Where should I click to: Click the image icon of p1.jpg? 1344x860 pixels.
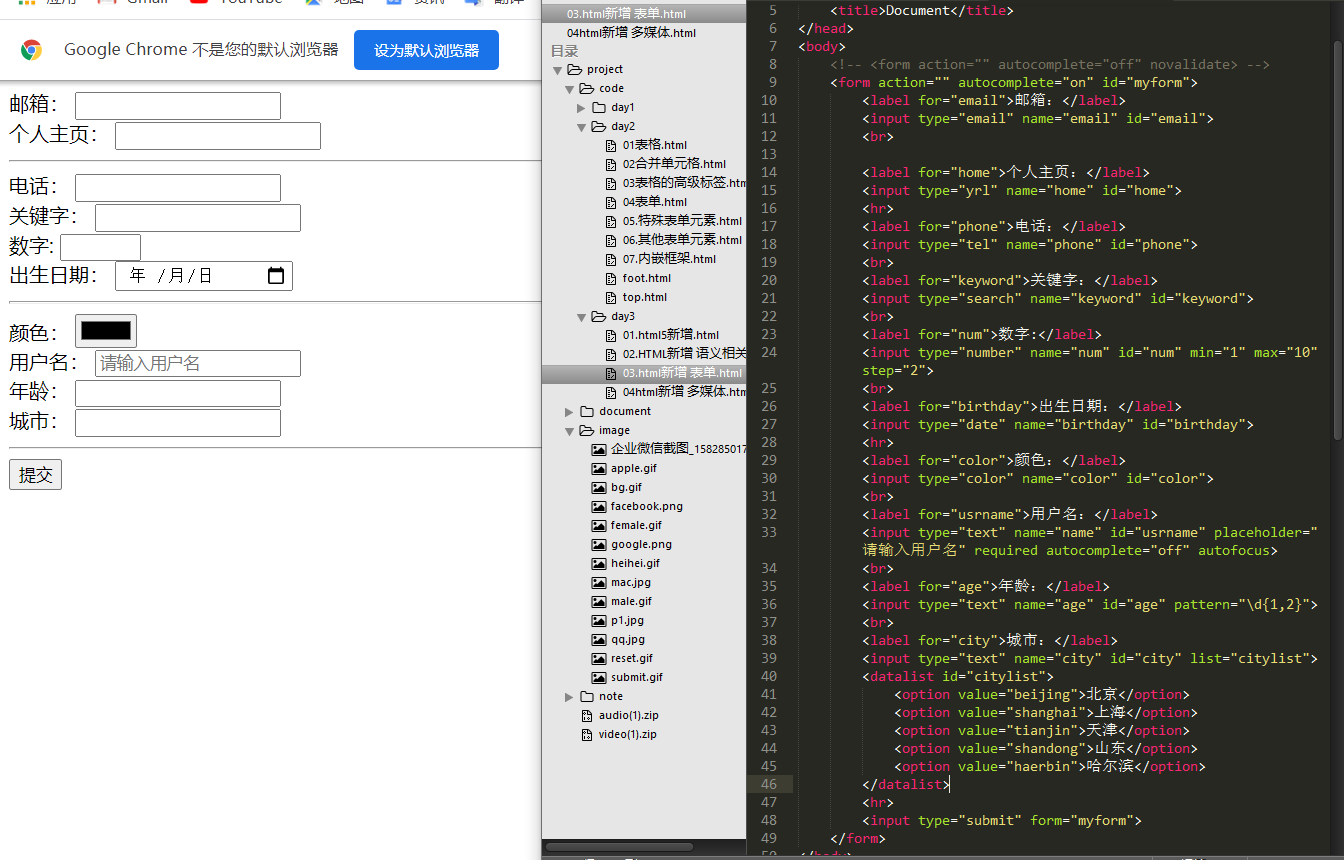click(x=599, y=621)
